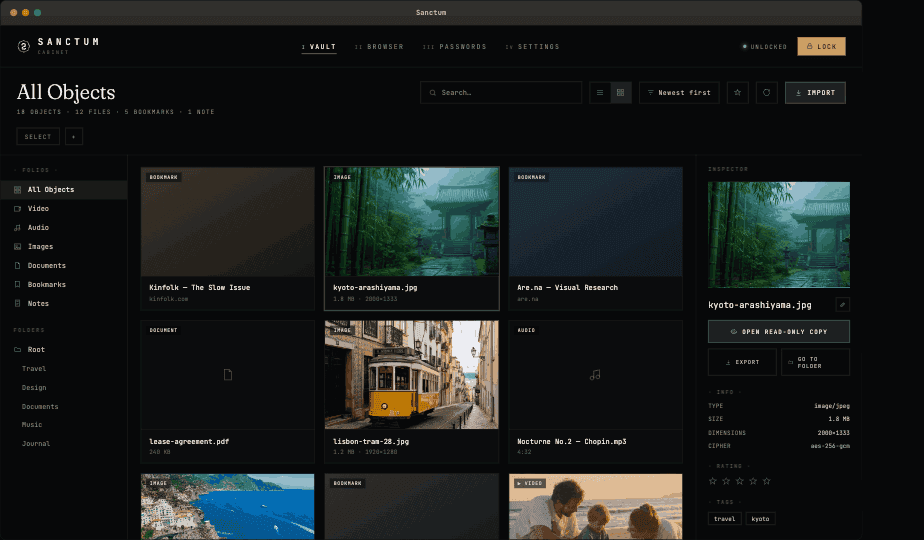
Task: Click the travel tag
Action: click(x=724, y=519)
